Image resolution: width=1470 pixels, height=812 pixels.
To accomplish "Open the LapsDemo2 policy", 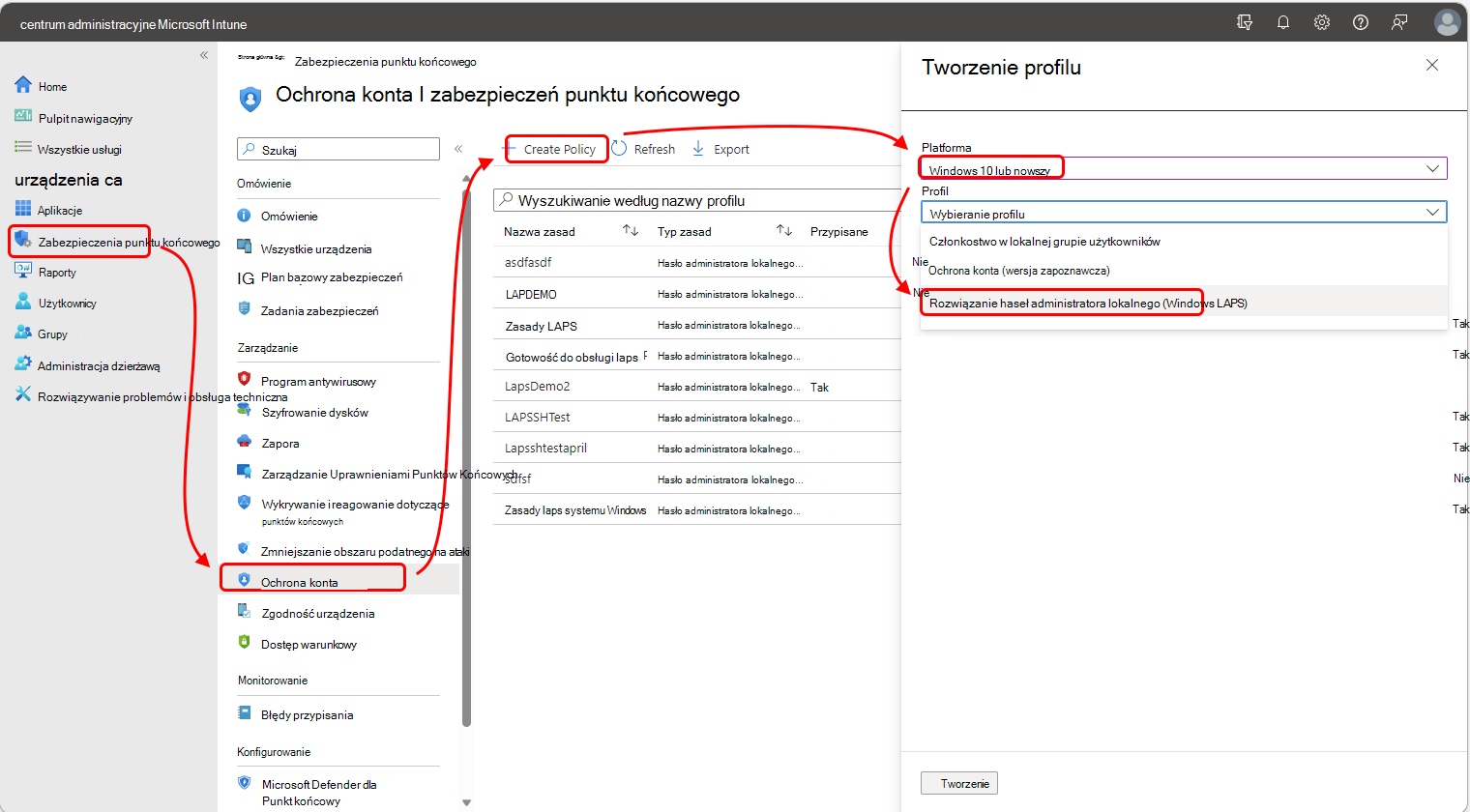I will [x=538, y=386].
